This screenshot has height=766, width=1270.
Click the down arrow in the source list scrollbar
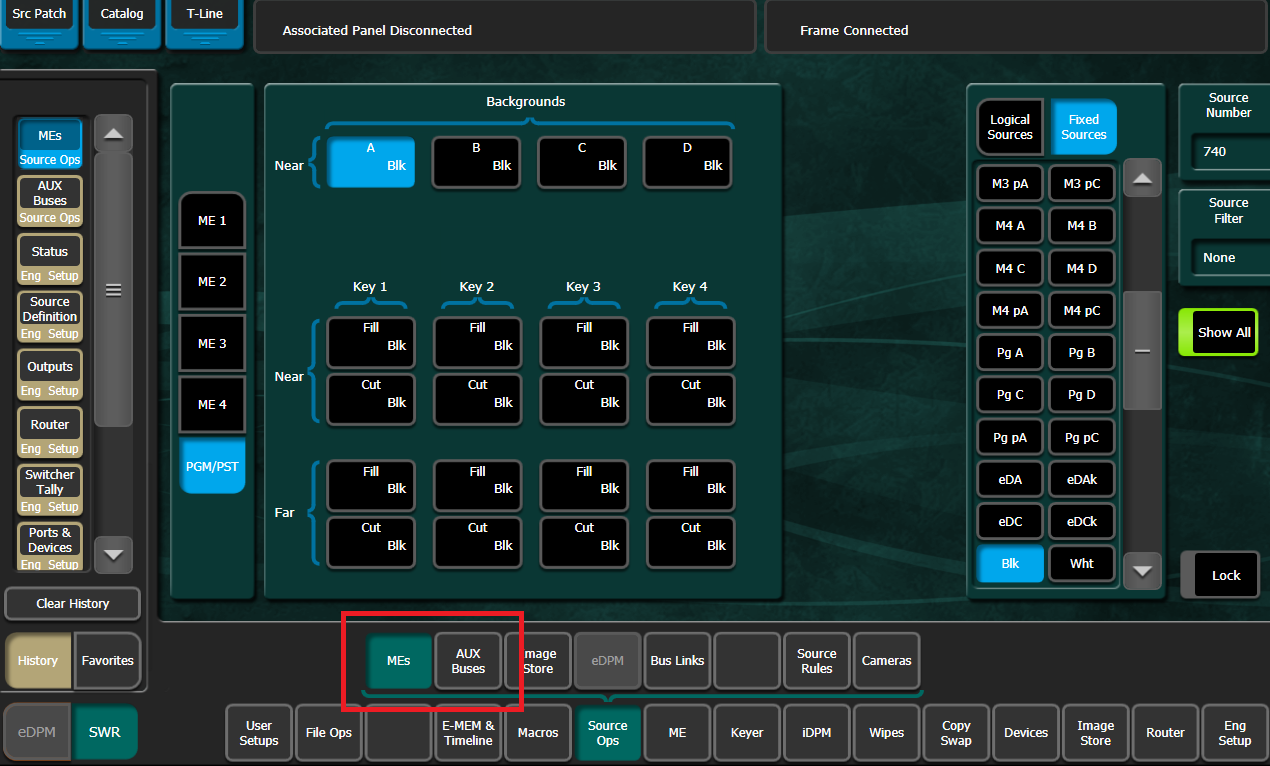click(x=1142, y=572)
